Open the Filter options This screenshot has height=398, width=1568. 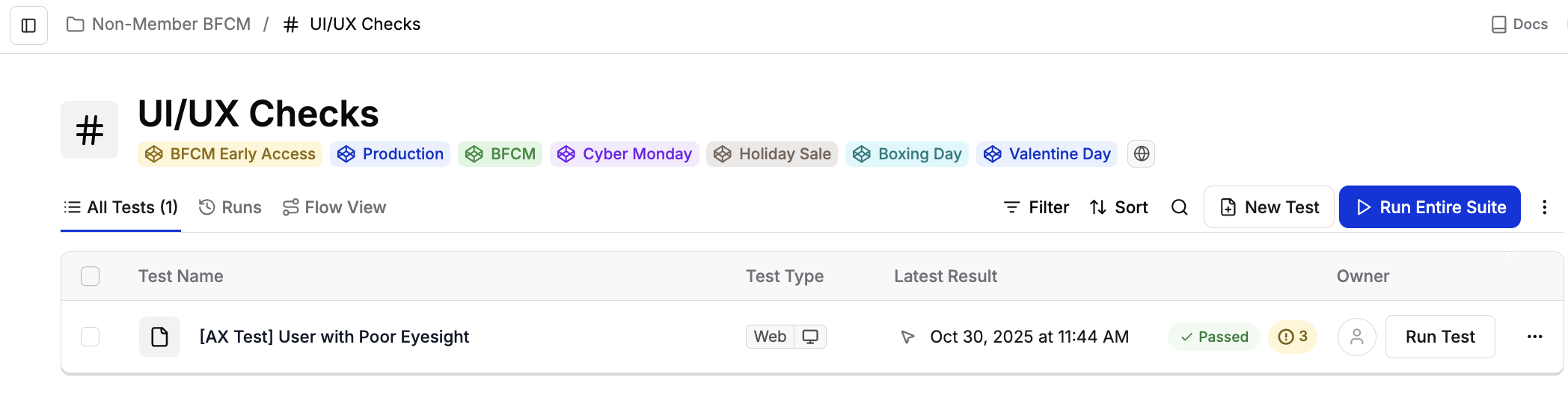tap(1036, 207)
